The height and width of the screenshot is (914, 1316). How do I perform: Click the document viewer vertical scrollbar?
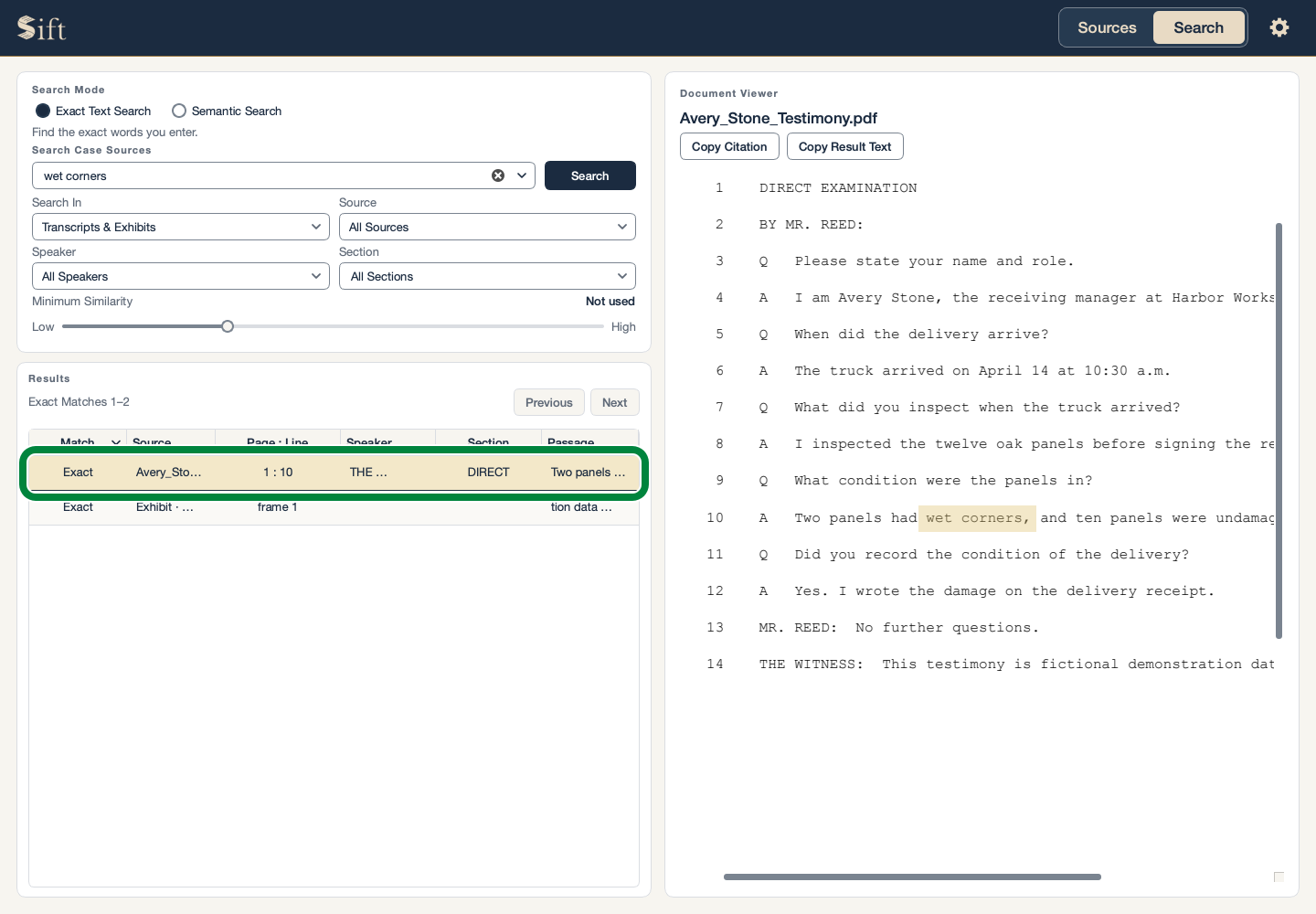click(x=1279, y=430)
